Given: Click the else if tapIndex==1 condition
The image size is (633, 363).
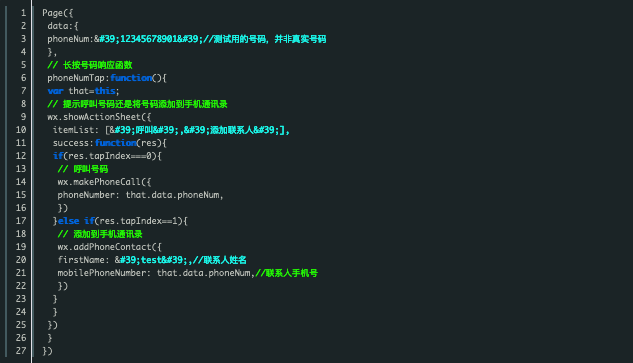Looking at the screenshot, I should [120, 221].
